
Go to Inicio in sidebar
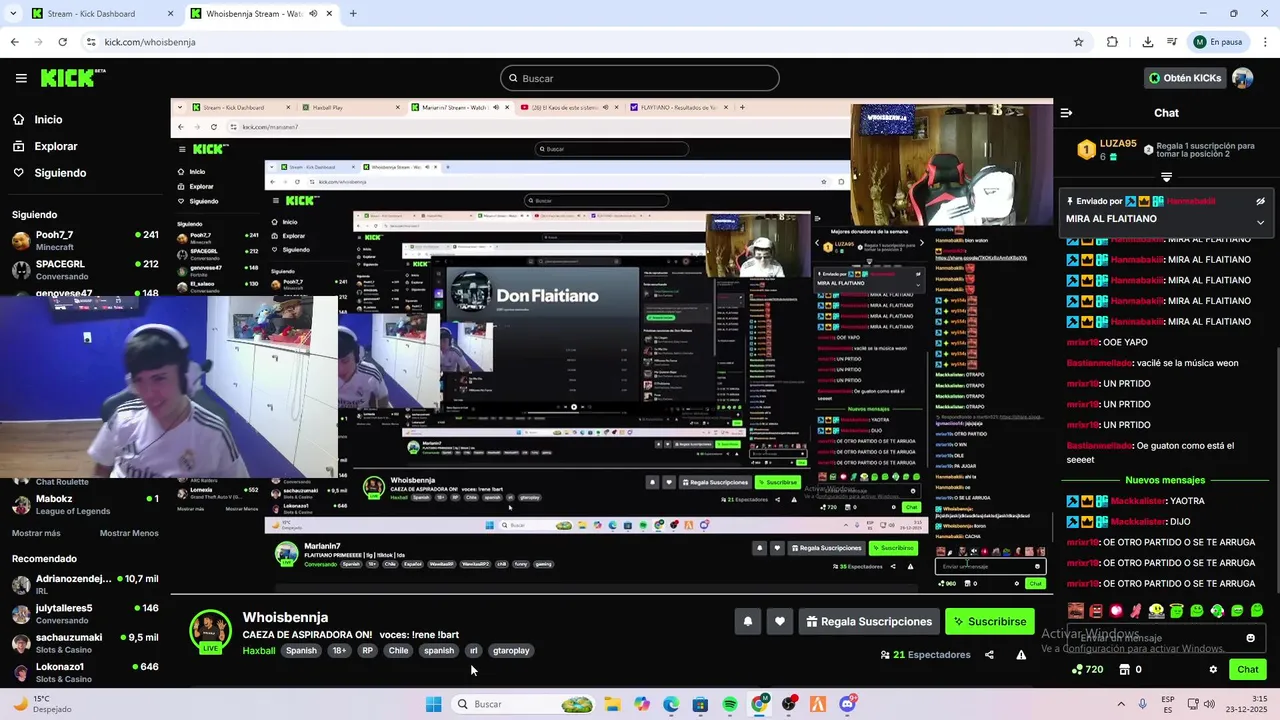point(37,119)
